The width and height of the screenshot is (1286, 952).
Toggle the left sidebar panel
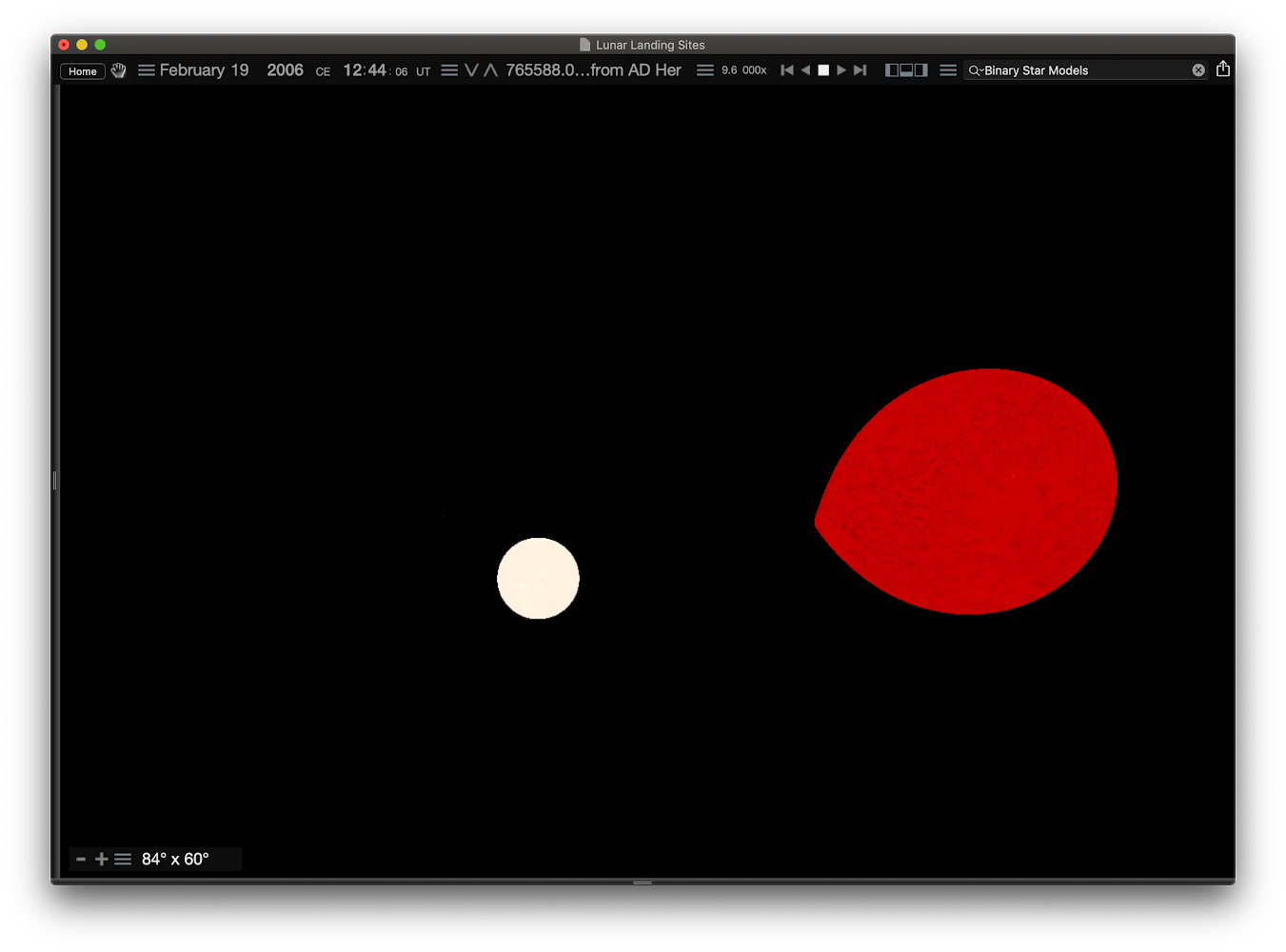coord(892,70)
